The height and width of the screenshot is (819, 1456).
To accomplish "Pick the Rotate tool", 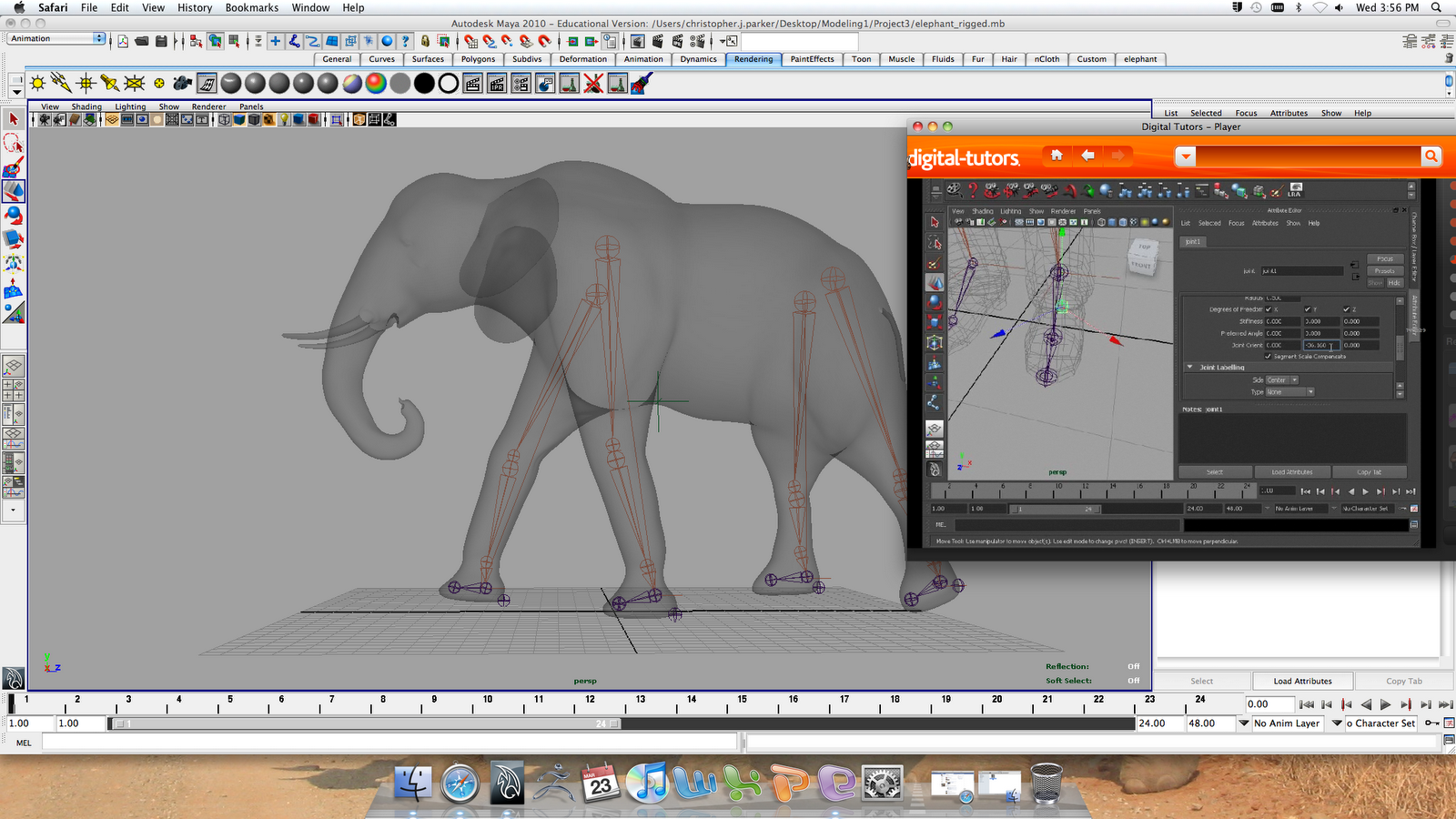I will (x=14, y=215).
